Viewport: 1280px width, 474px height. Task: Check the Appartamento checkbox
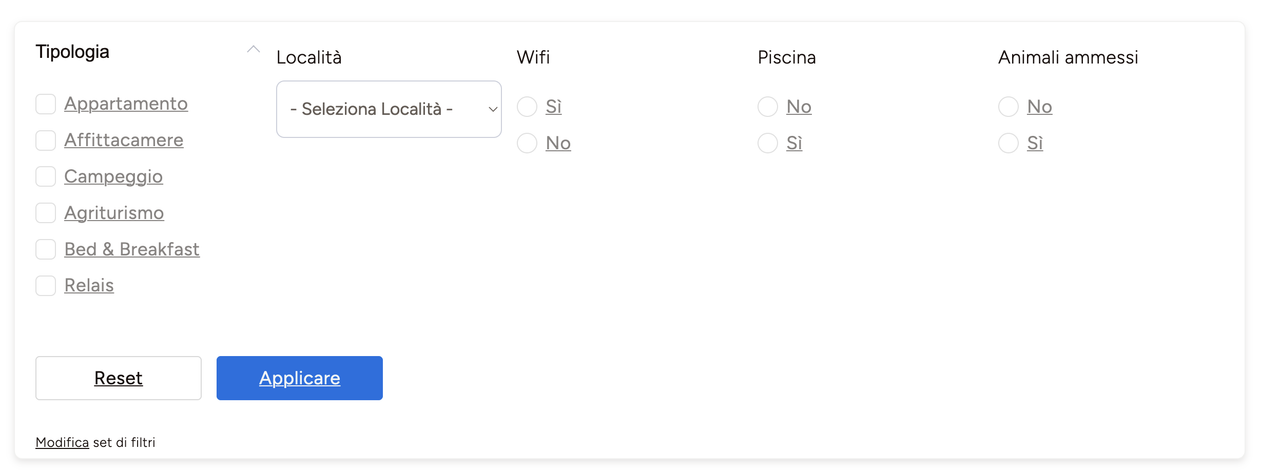46,104
